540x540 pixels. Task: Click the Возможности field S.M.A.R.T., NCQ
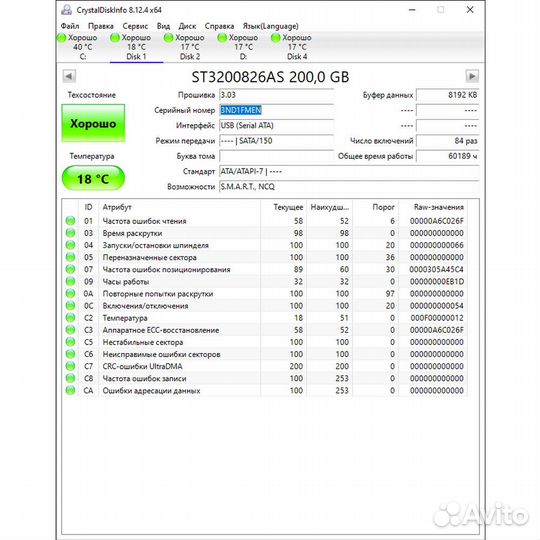349,187
